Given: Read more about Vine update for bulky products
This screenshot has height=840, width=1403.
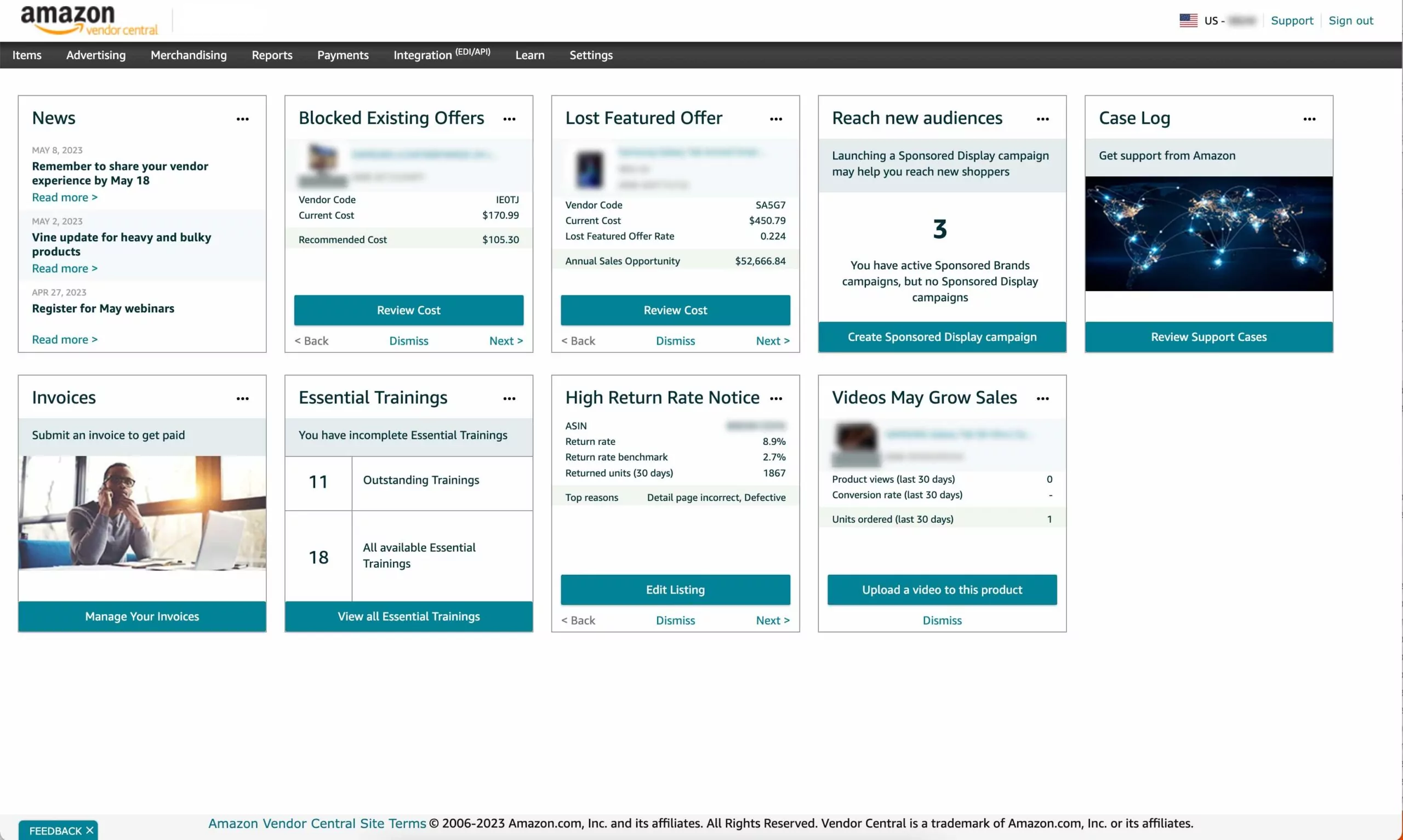Looking at the screenshot, I should 65,268.
